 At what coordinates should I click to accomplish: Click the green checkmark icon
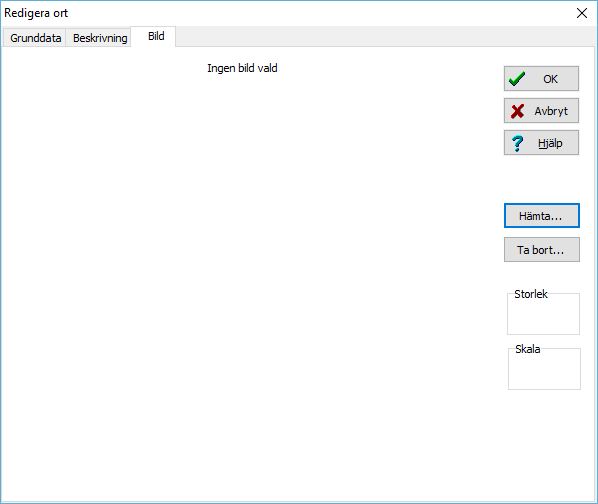(517, 79)
